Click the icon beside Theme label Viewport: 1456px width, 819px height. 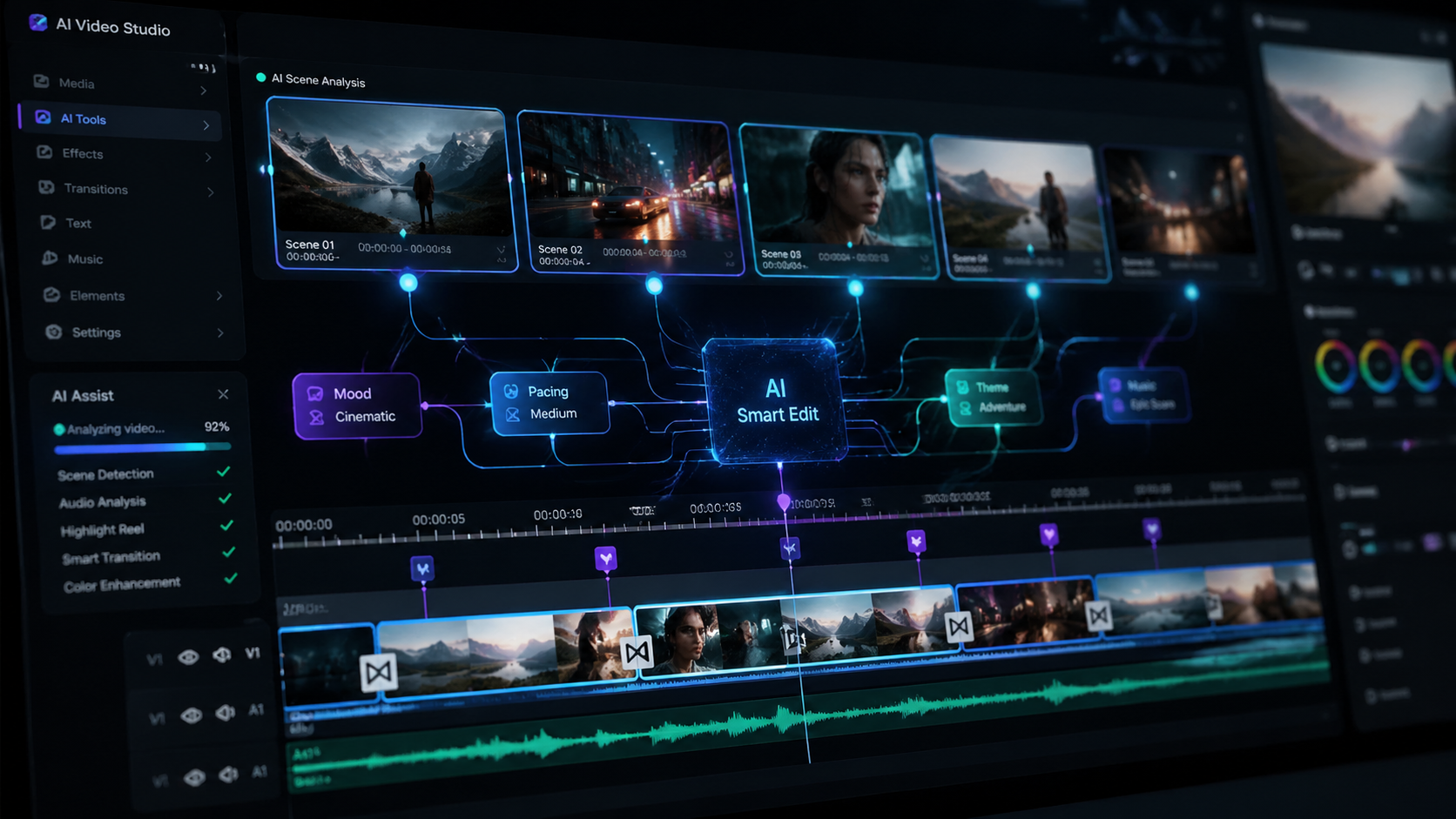tap(962, 387)
